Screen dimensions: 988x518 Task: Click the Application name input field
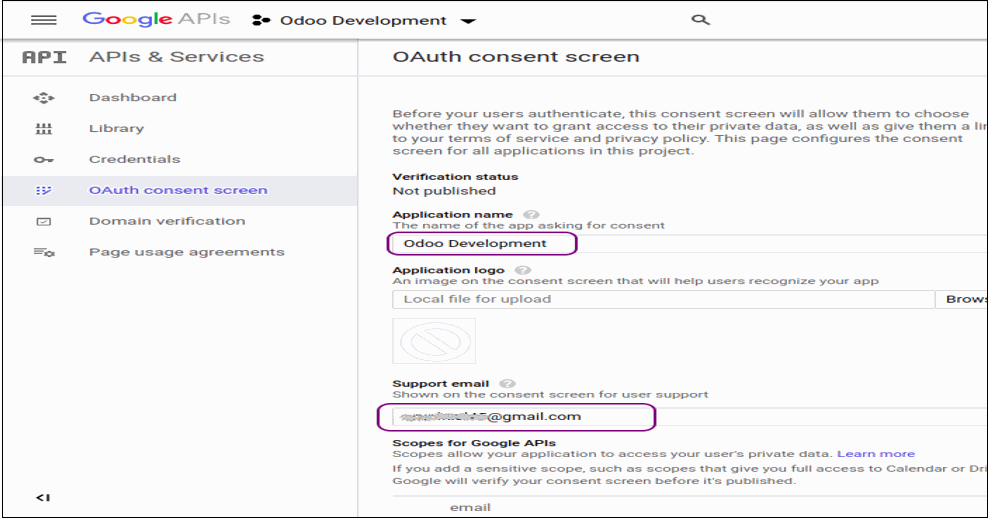coord(689,244)
